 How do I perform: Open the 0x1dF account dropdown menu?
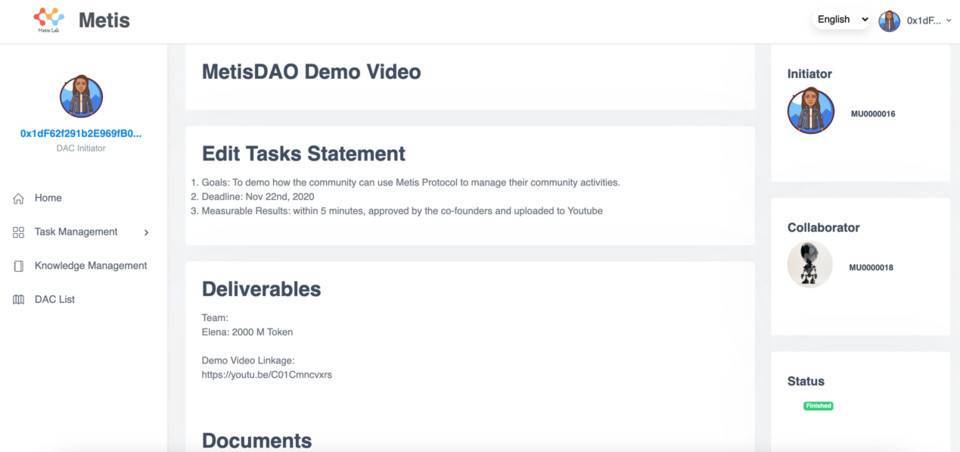(x=929, y=20)
